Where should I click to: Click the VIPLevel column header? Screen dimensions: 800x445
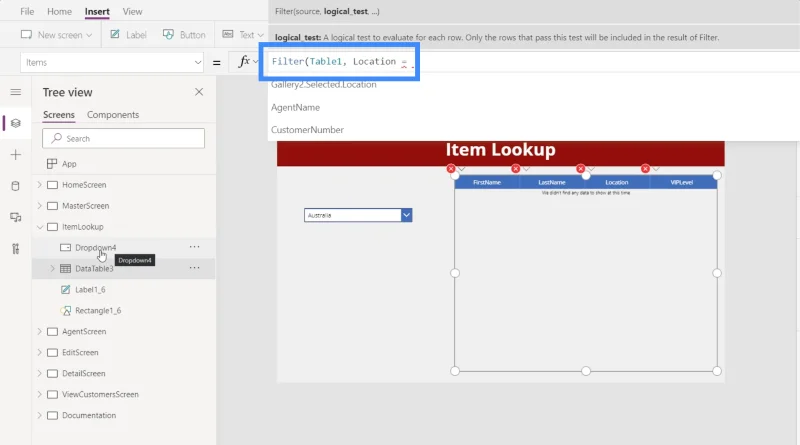tap(682, 182)
